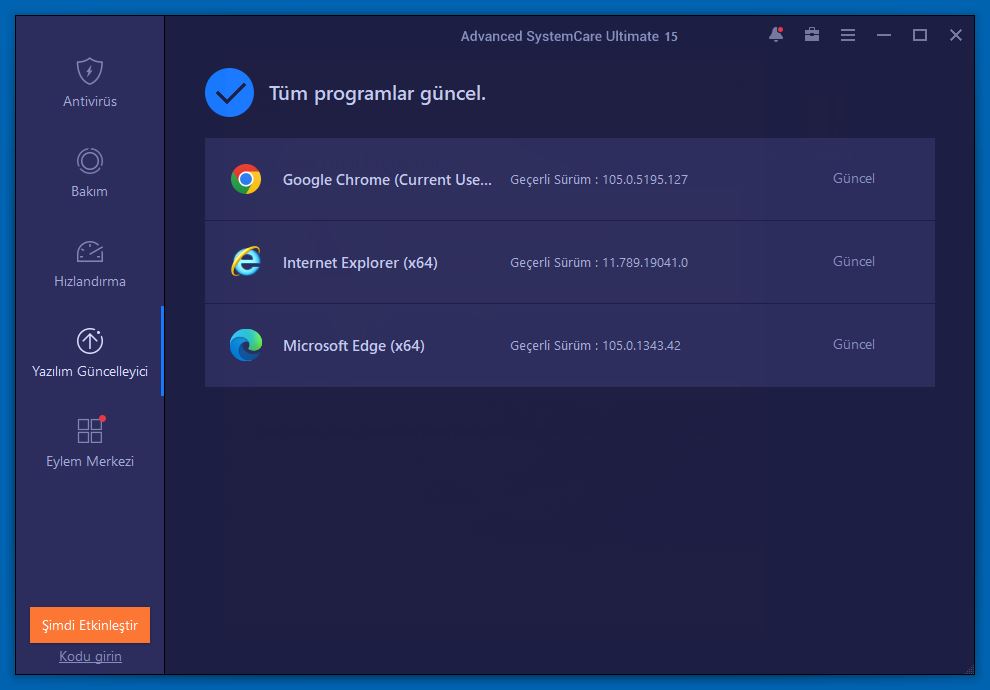Click version text 105.0.1343.42

tap(641, 346)
